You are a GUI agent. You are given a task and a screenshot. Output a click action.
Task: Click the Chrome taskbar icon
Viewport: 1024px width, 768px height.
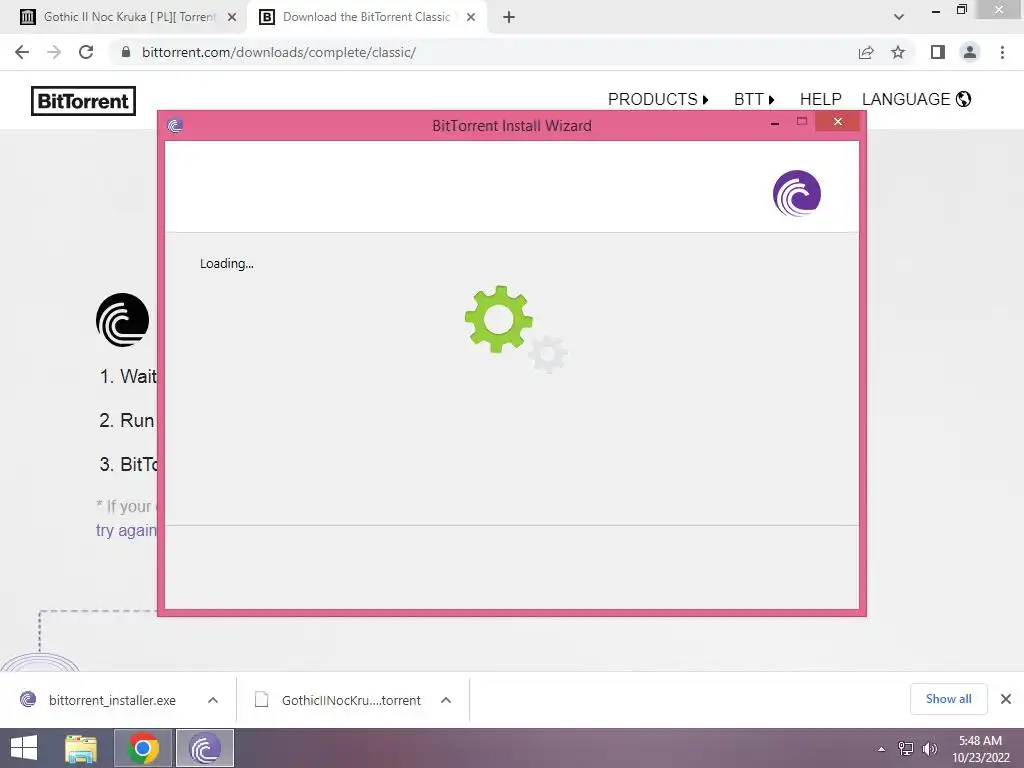point(143,748)
